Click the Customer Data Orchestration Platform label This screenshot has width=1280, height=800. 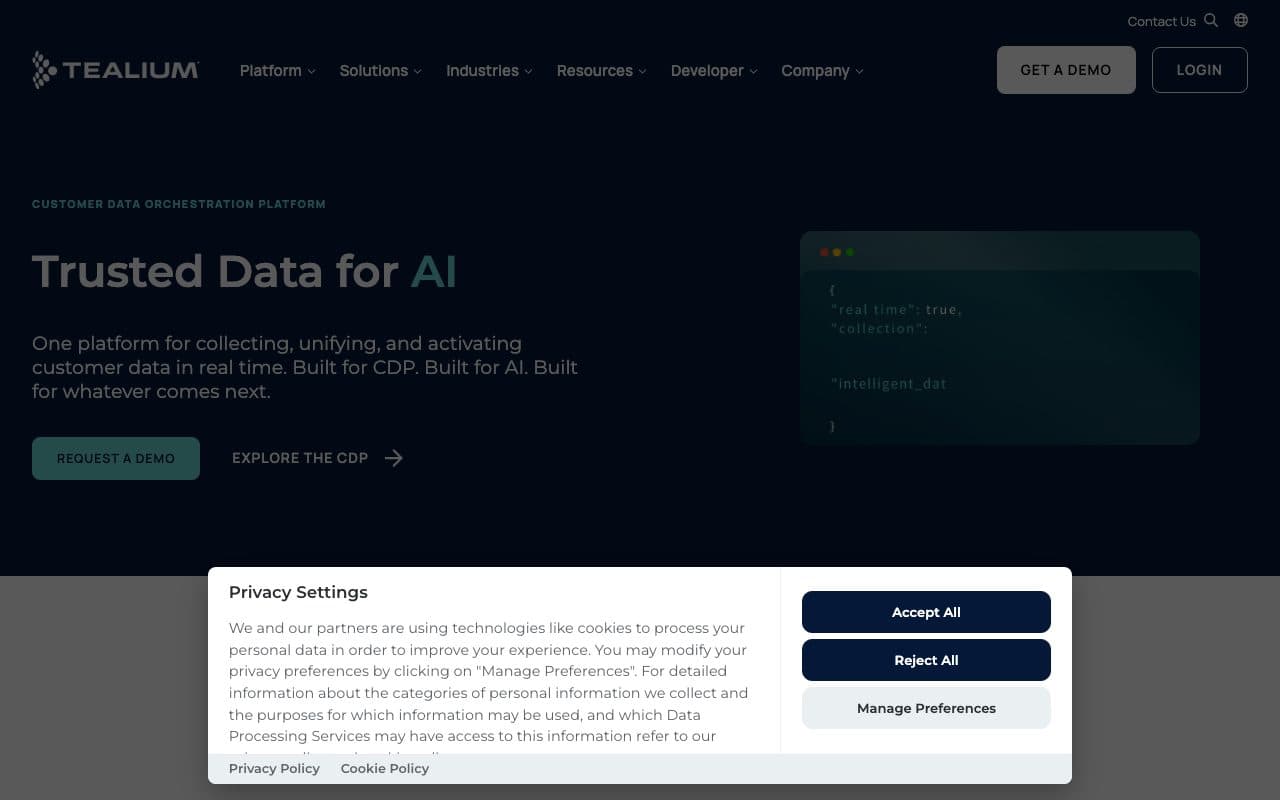[179, 204]
